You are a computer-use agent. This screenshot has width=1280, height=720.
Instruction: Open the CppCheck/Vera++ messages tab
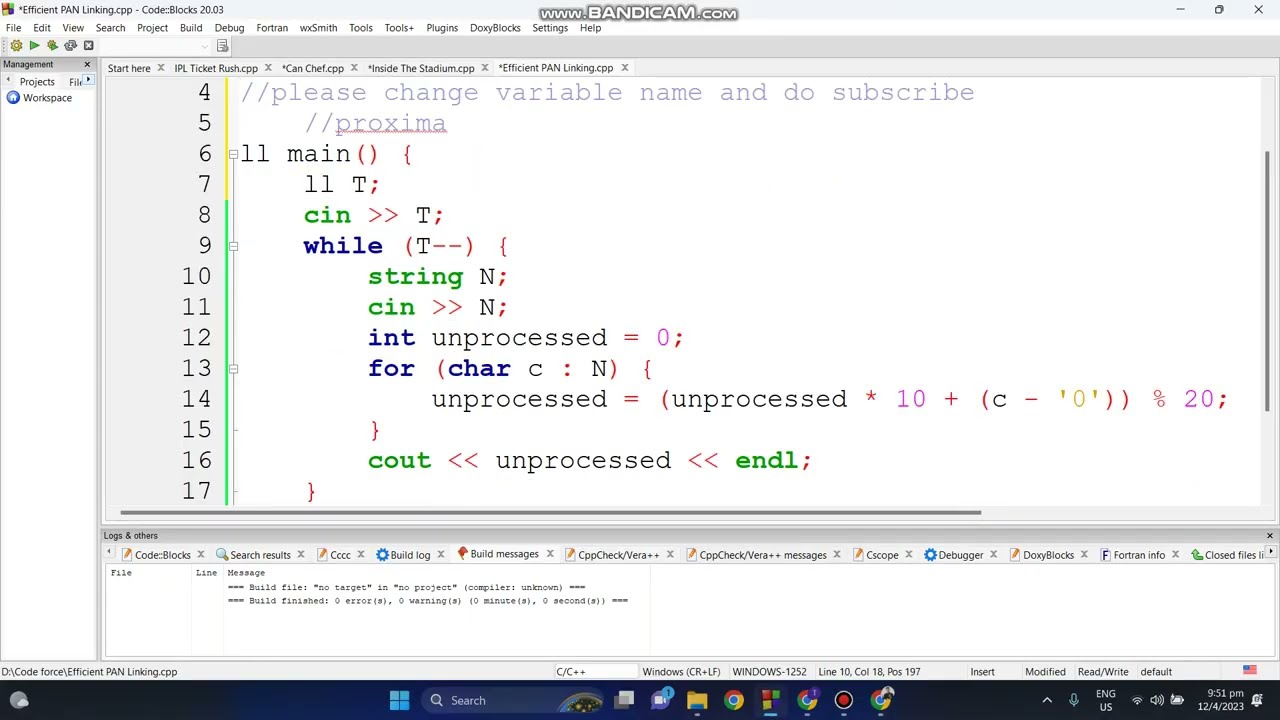tap(763, 555)
